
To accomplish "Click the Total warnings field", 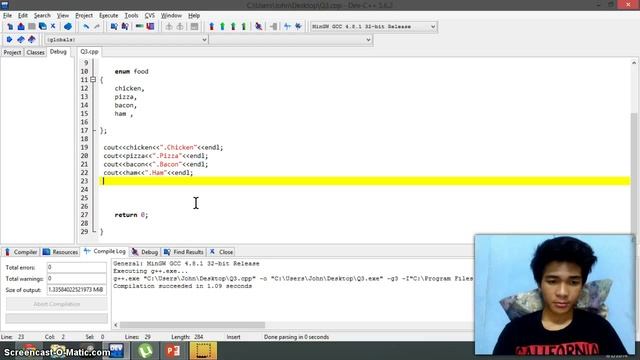I will tap(76, 279).
